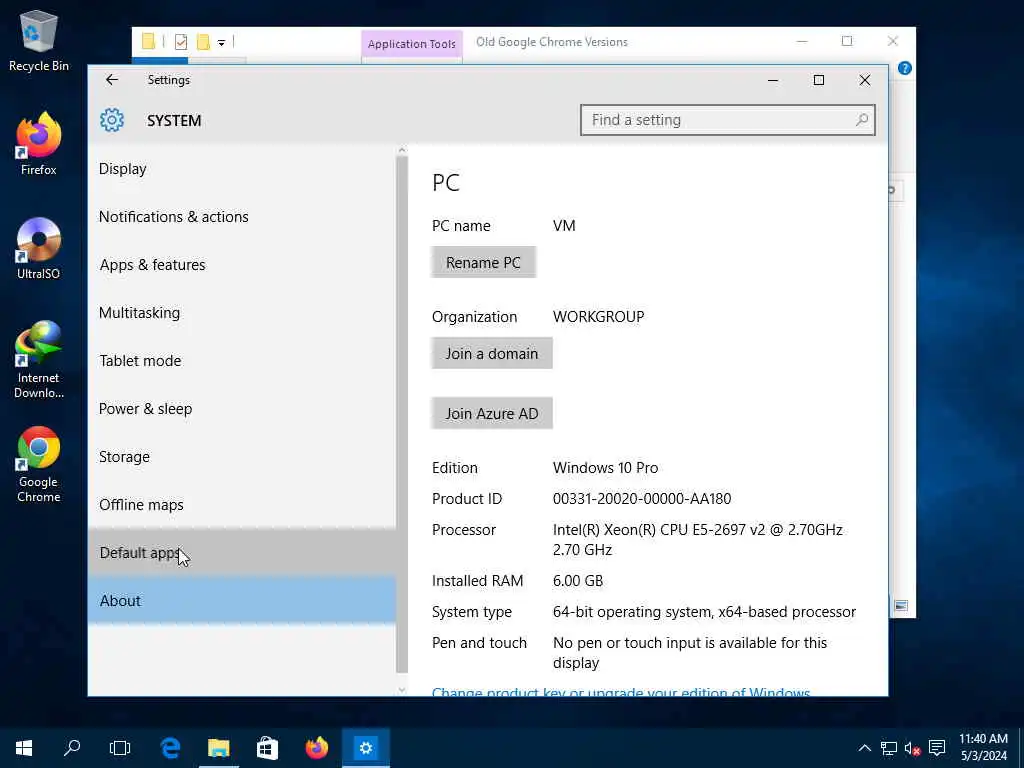Click the Rename PC button
The width and height of the screenshot is (1024, 768).
pos(483,263)
